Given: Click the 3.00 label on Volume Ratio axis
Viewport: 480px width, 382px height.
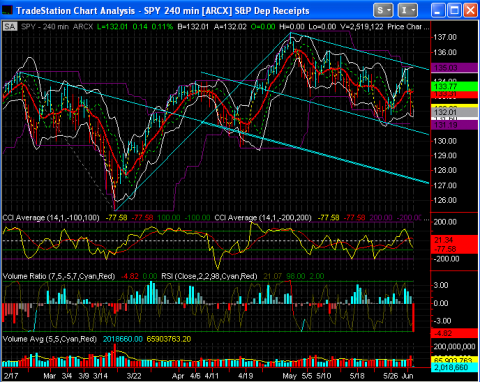Looking at the screenshot, I should click(x=440, y=285).
